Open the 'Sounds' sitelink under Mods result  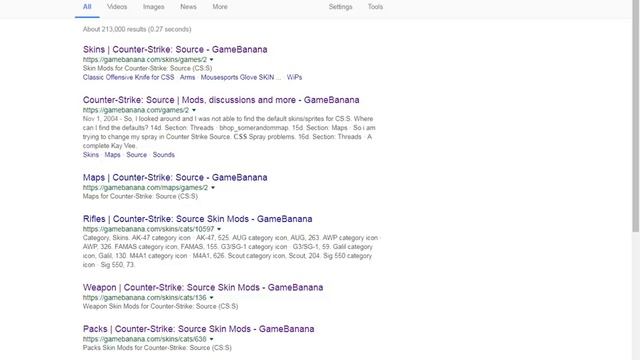coord(164,155)
